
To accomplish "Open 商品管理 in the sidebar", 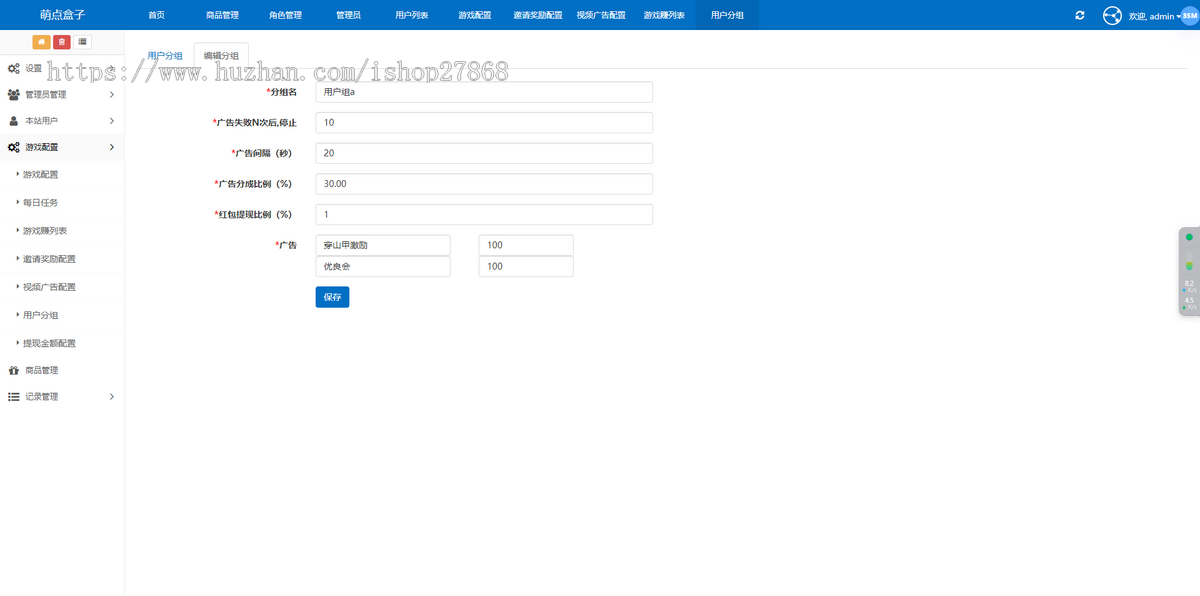I will [41, 370].
